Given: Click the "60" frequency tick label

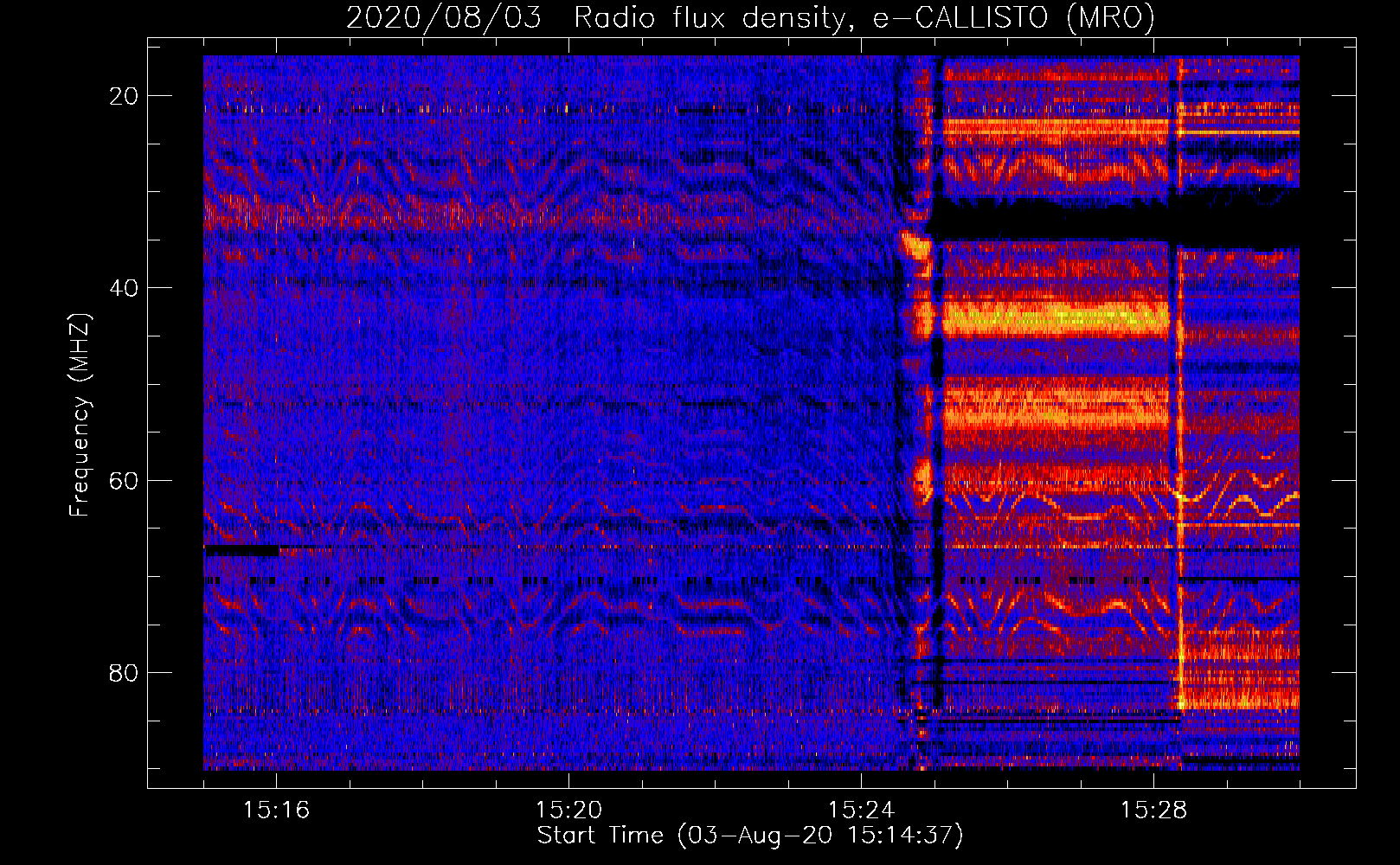Looking at the screenshot, I should coord(124,480).
